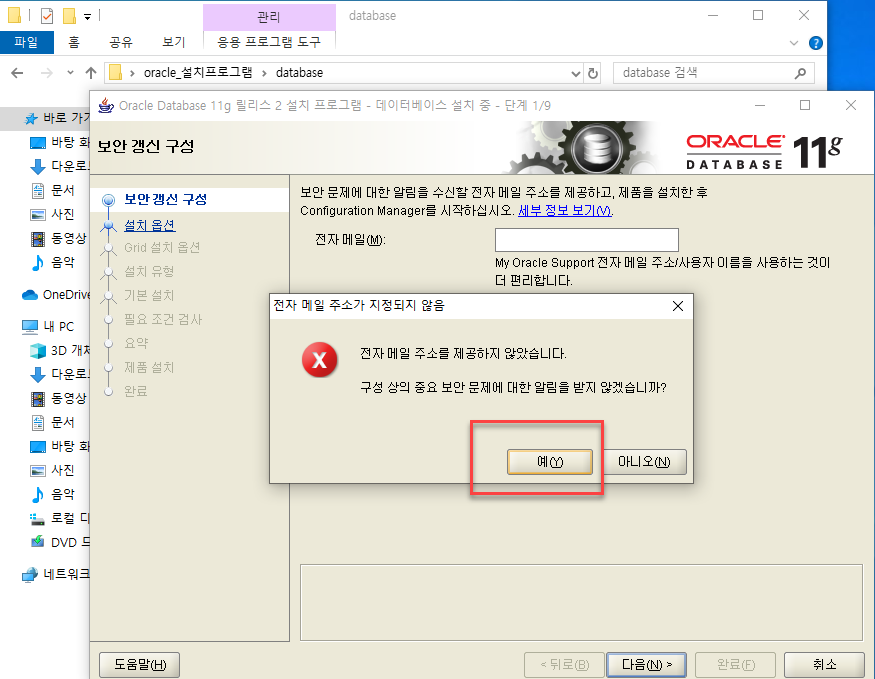
Task: Go forward in Explorer navigation
Action: 47,73
